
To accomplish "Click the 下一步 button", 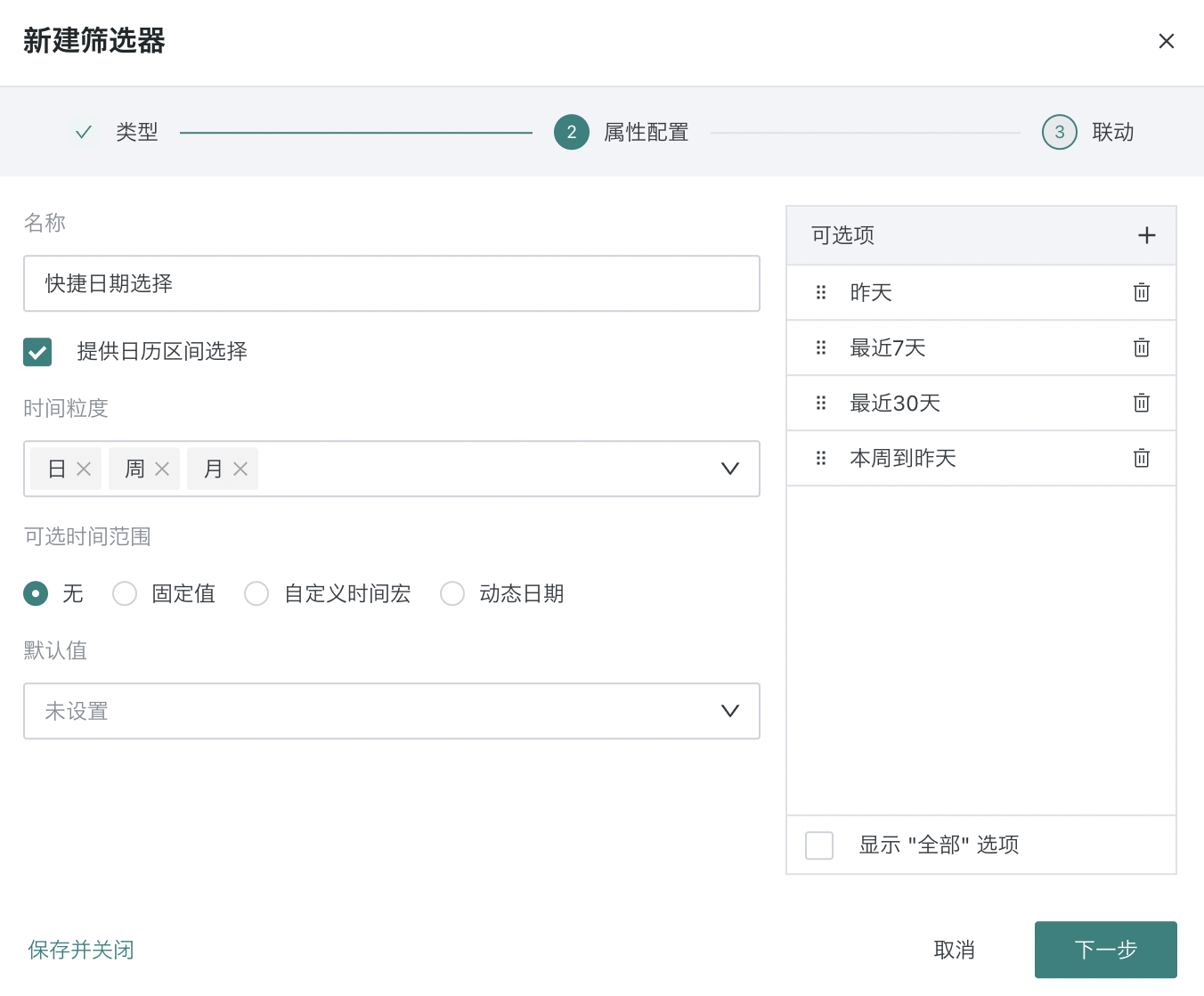I will pos(1106,950).
